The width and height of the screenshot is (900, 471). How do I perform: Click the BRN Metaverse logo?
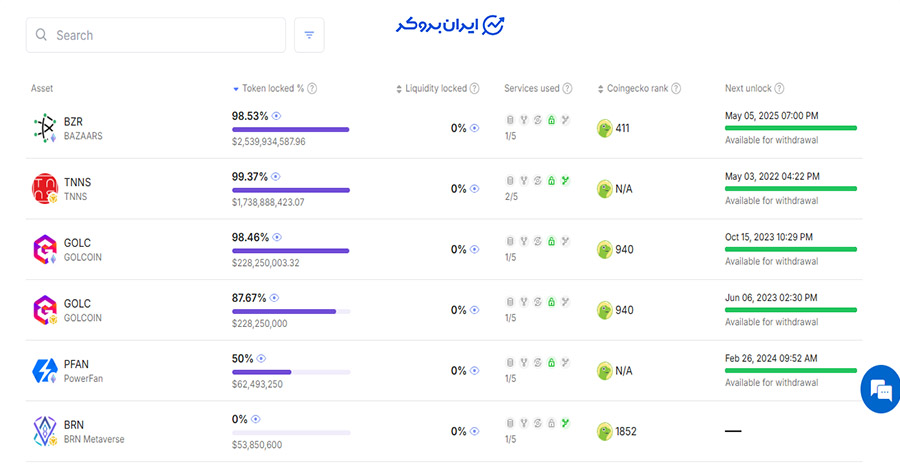[45, 431]
